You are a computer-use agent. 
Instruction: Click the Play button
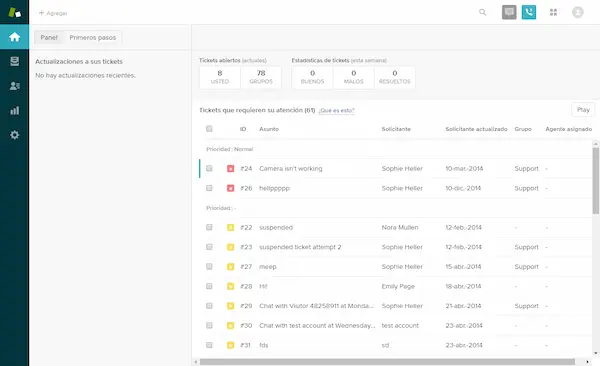583,110
